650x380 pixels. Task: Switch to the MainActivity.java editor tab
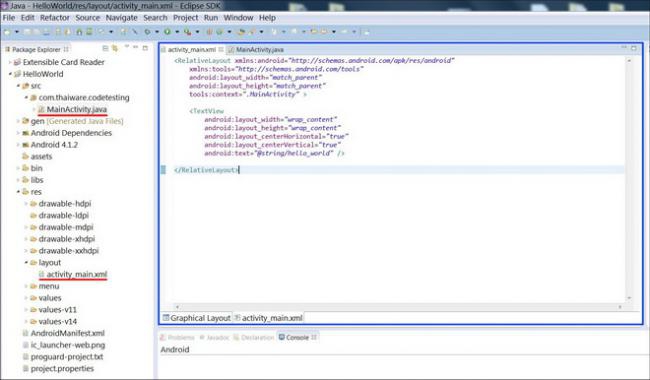point(256,49)
